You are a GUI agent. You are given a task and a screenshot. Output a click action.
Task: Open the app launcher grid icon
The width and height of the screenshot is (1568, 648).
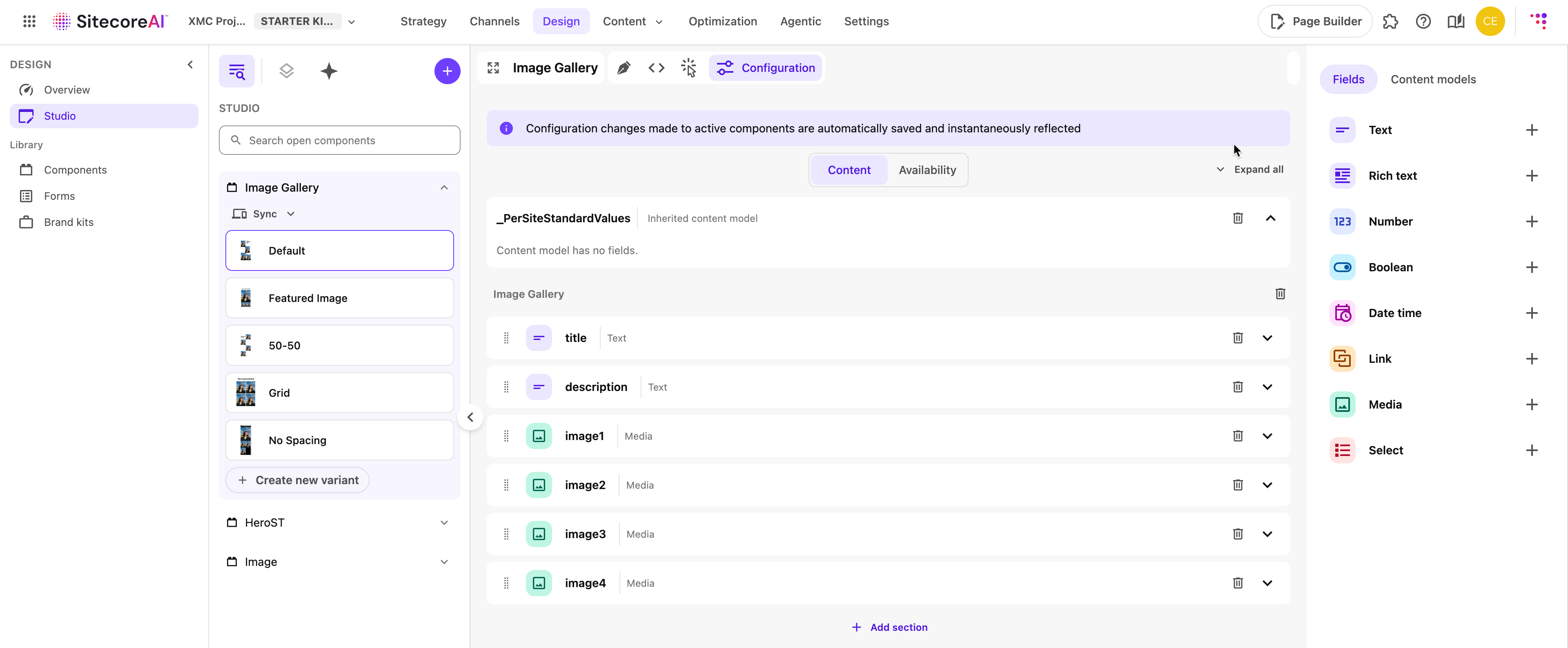pyautogui.click(x=29, y=21)
